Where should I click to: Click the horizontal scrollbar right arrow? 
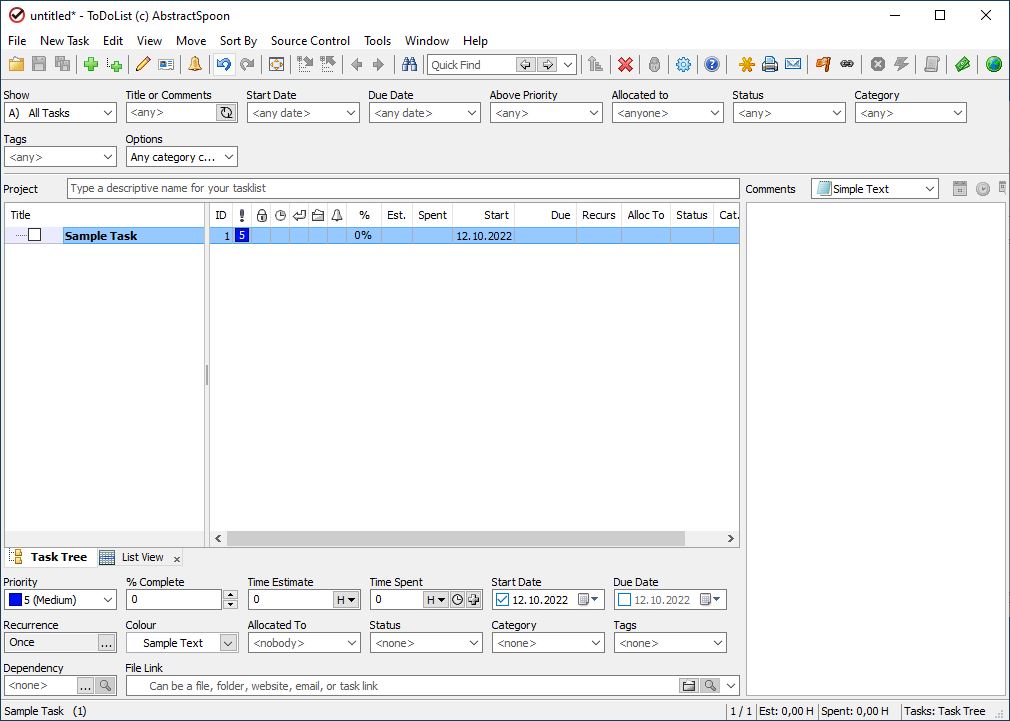pyautogui.click(x=730, y=538)
